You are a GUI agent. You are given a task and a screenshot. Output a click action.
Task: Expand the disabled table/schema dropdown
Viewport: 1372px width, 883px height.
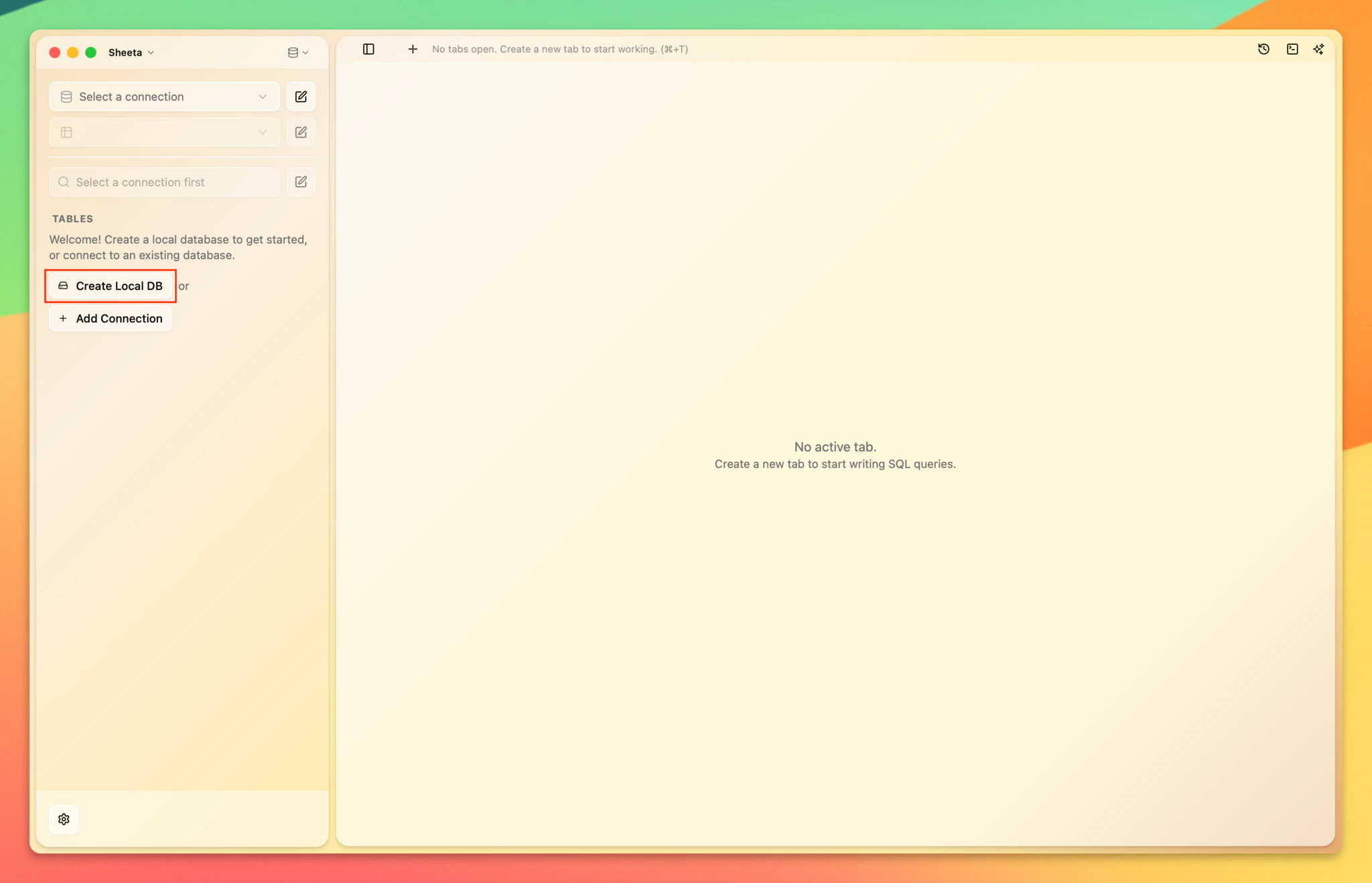click(x=164, y=133)
